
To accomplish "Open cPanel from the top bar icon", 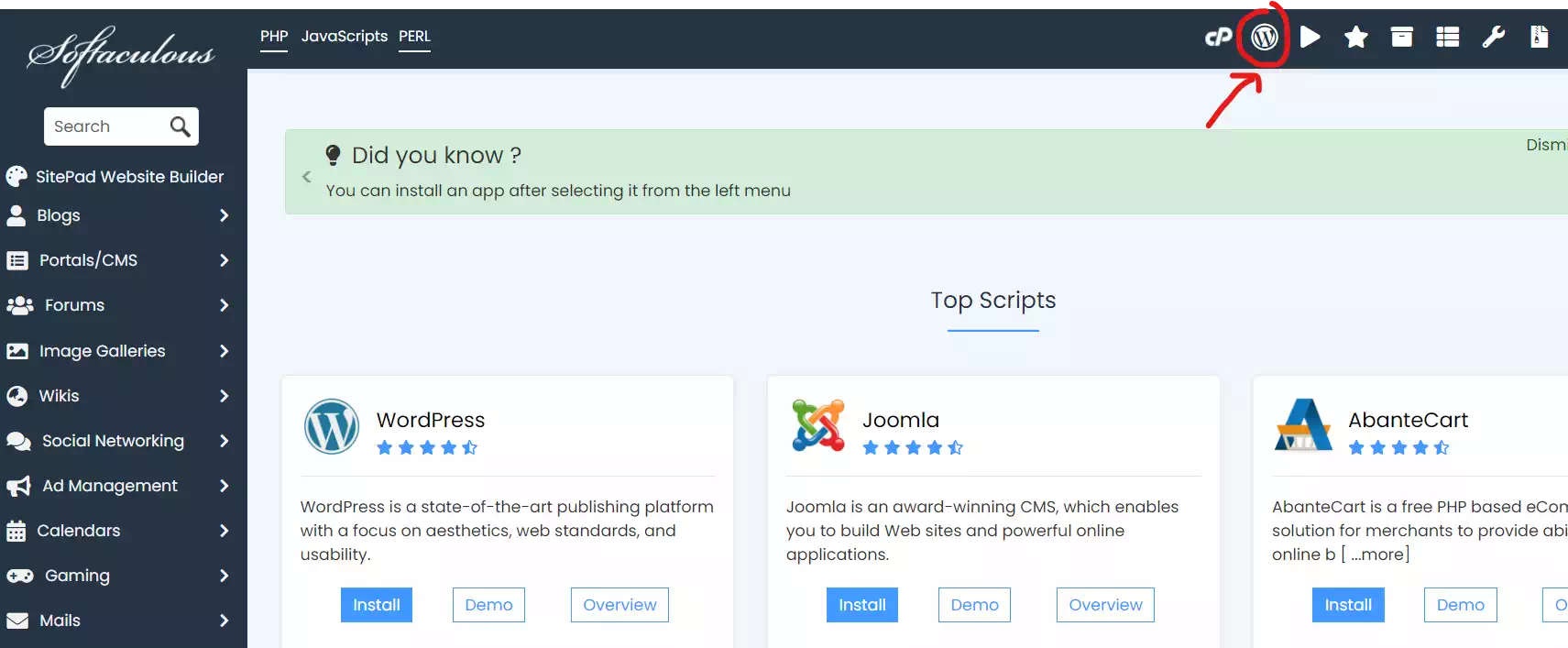I will click(1218, 37).
